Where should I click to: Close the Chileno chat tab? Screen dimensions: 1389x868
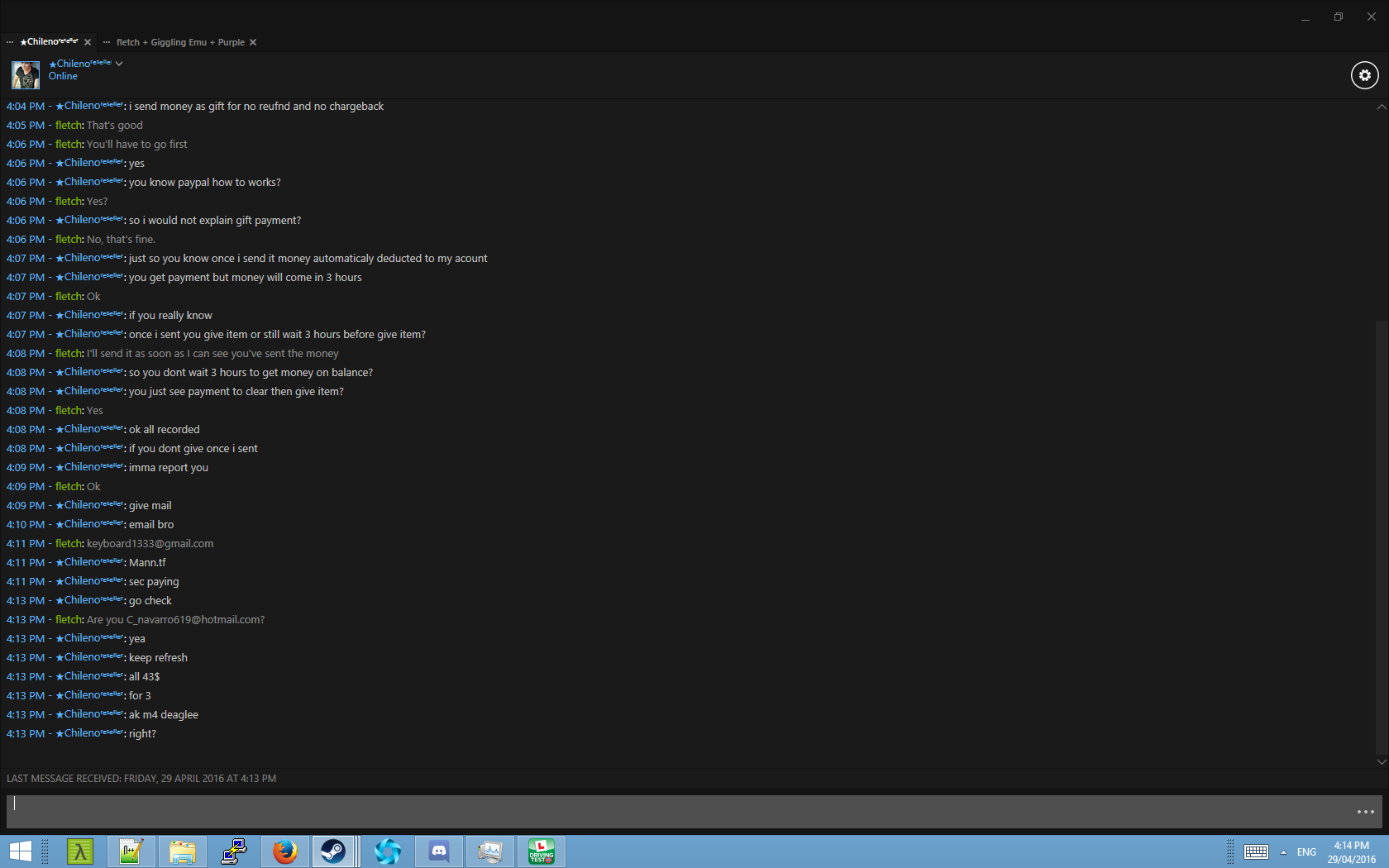point(88,42)
